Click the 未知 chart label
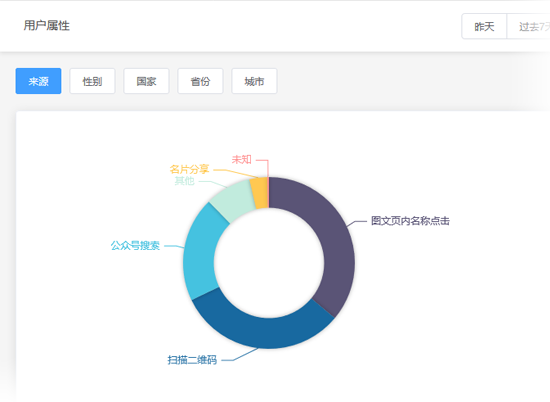 pos(242,160)
